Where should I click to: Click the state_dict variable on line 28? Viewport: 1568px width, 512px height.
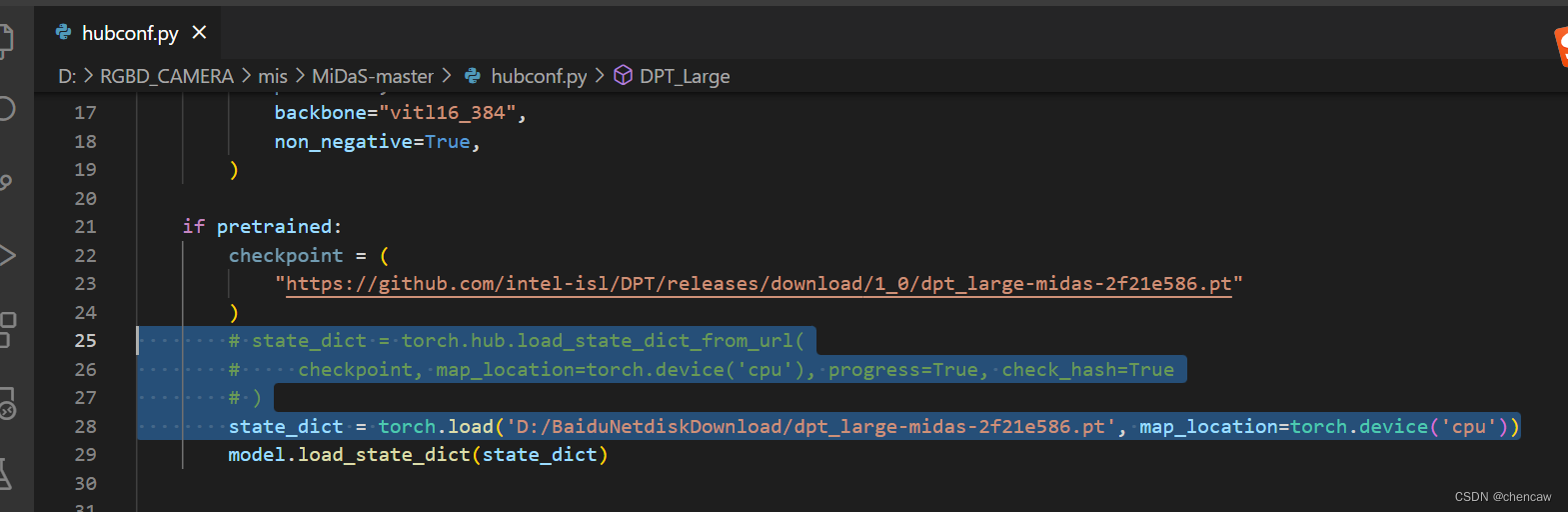(x=286, y=427)
